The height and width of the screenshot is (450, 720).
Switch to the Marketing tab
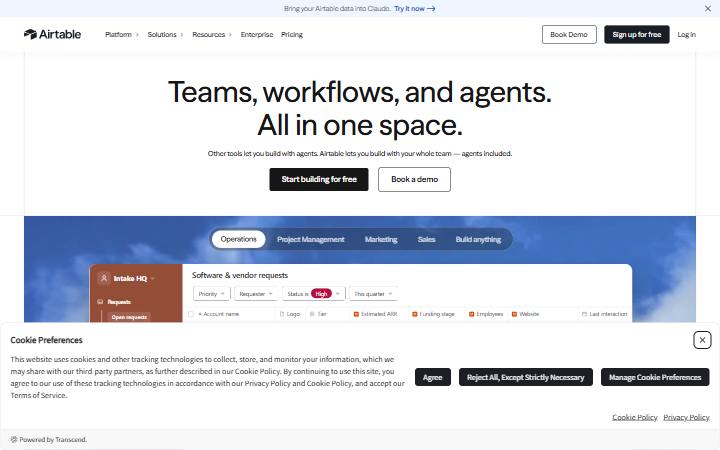coord(381,239)
